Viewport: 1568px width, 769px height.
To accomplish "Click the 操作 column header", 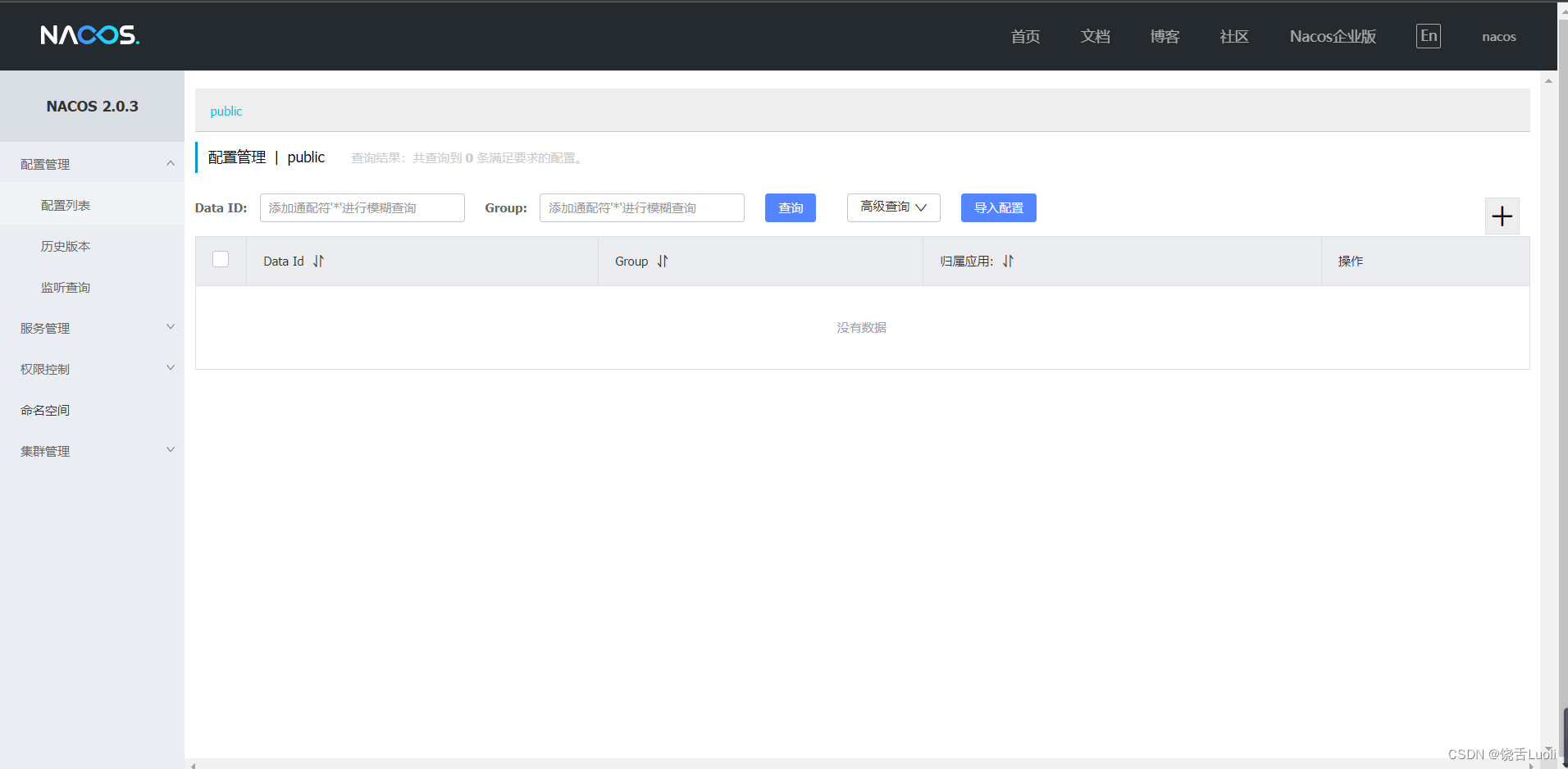I will pyautogui.click(x=1350, y=261).
